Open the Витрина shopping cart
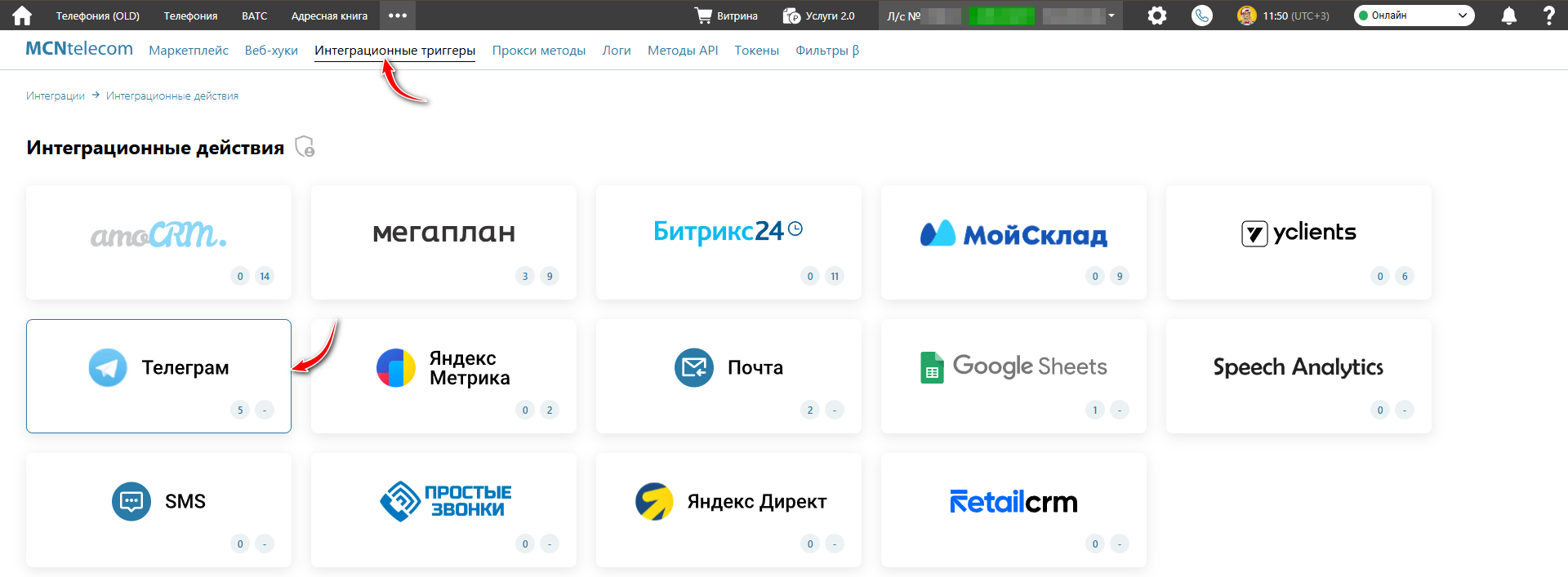 726,16
